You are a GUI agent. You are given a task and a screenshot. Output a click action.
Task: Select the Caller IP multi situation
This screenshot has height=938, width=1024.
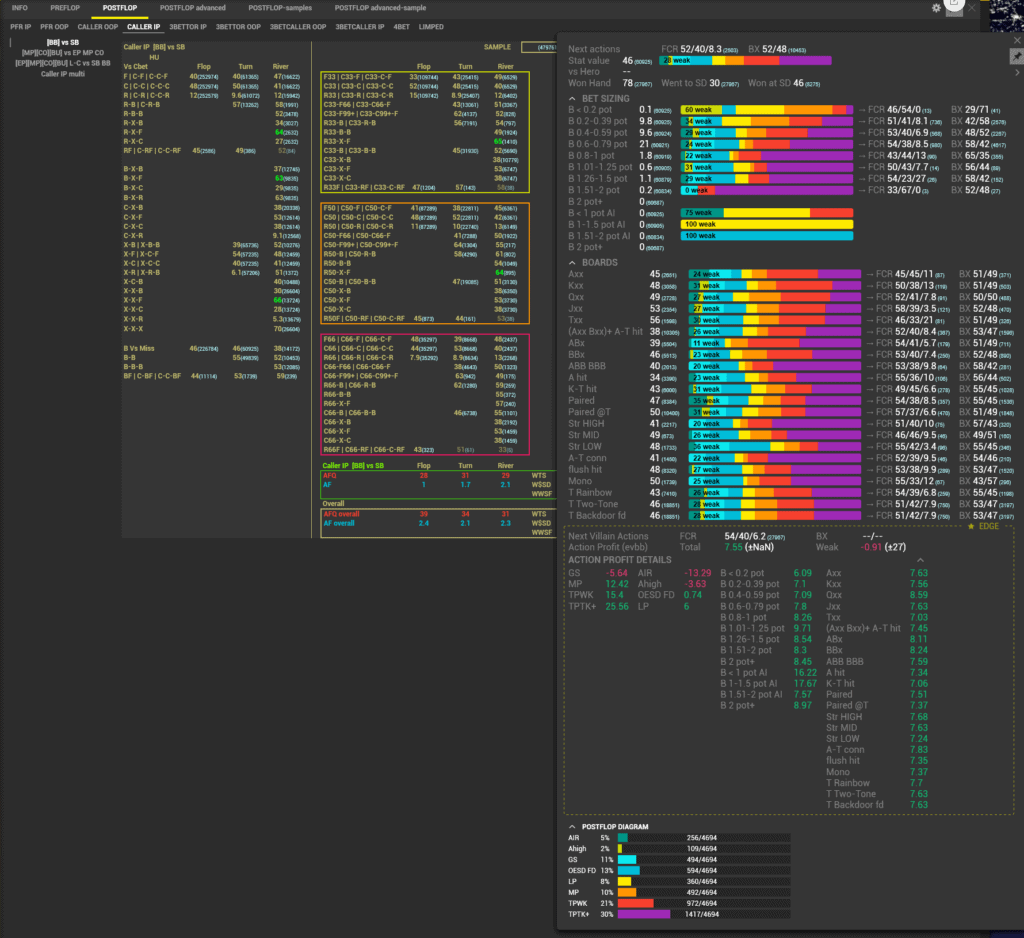tap(63, 74)
